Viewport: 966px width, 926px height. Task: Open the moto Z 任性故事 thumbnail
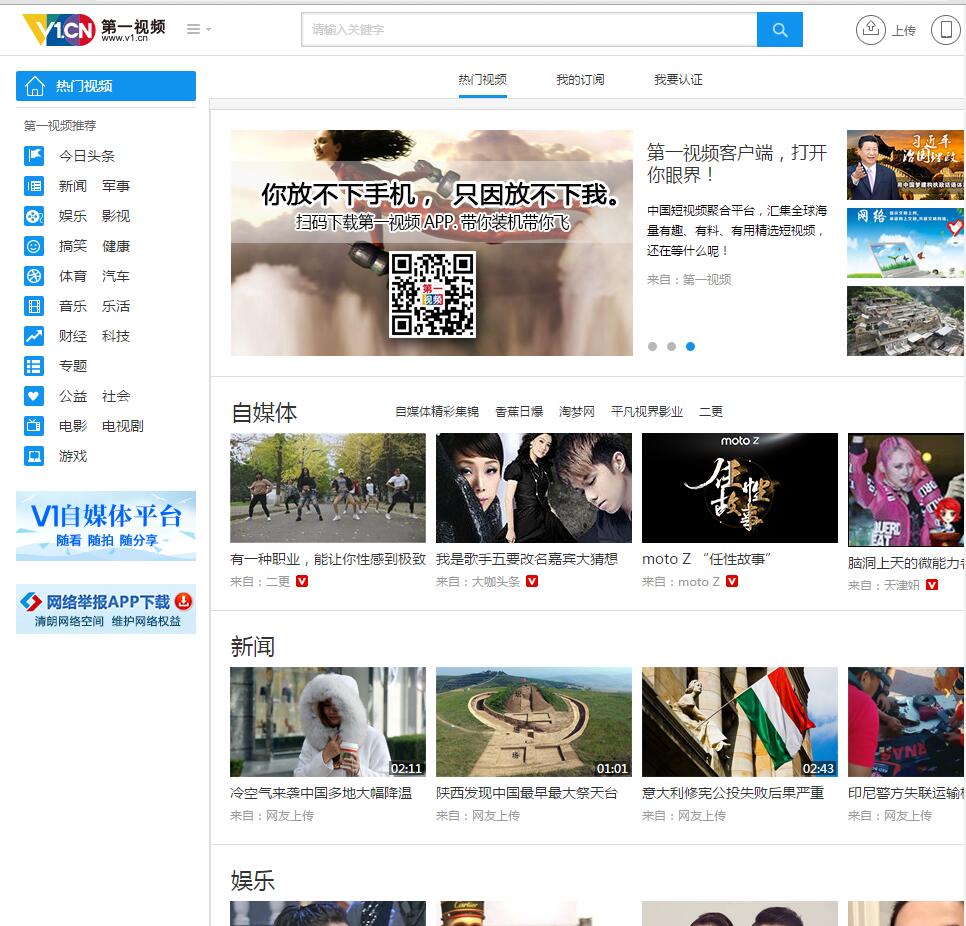tap(740, 488)
